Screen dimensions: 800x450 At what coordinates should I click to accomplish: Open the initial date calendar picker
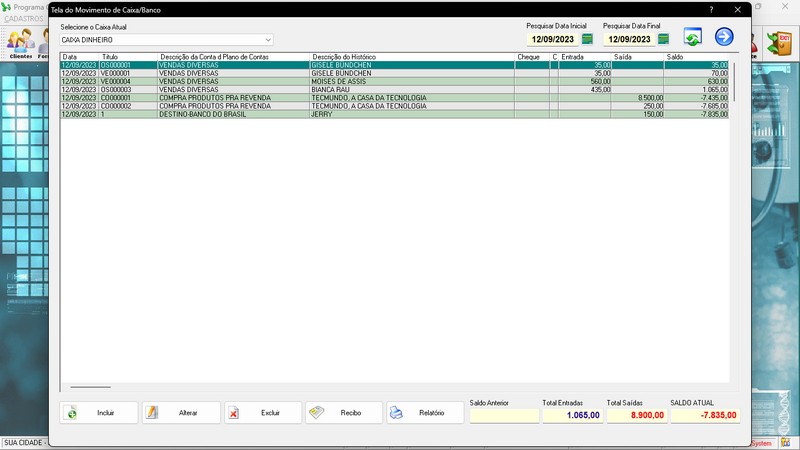(x=587, y=39)
